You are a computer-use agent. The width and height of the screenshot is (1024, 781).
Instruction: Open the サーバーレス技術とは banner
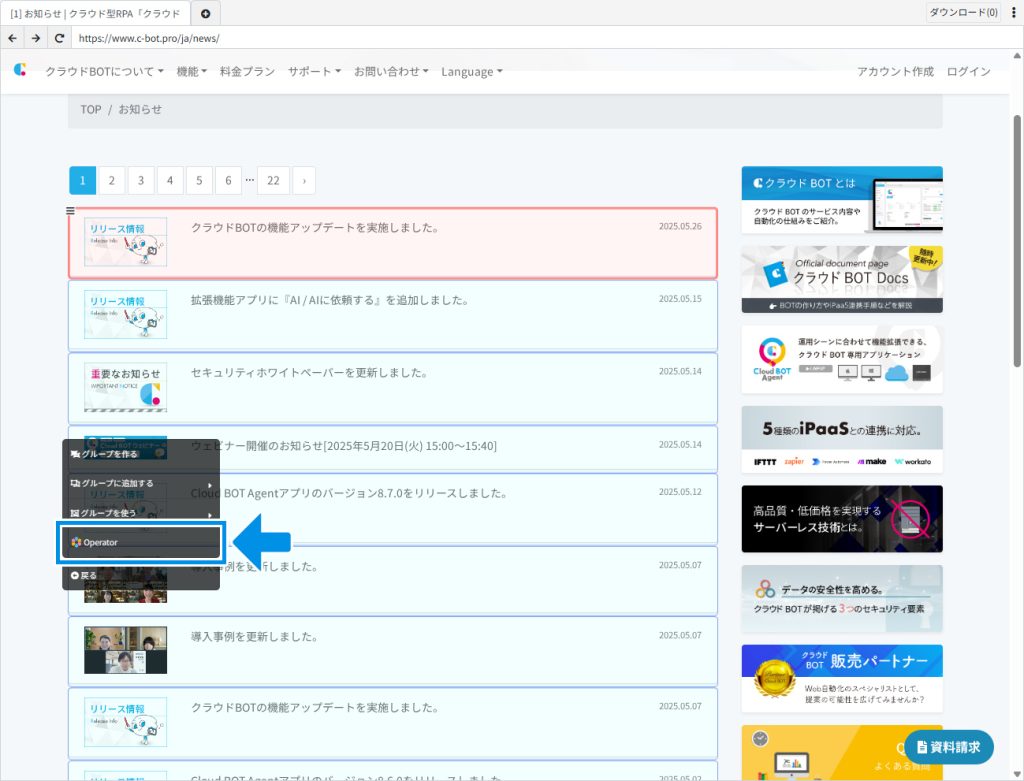[842, 518]
